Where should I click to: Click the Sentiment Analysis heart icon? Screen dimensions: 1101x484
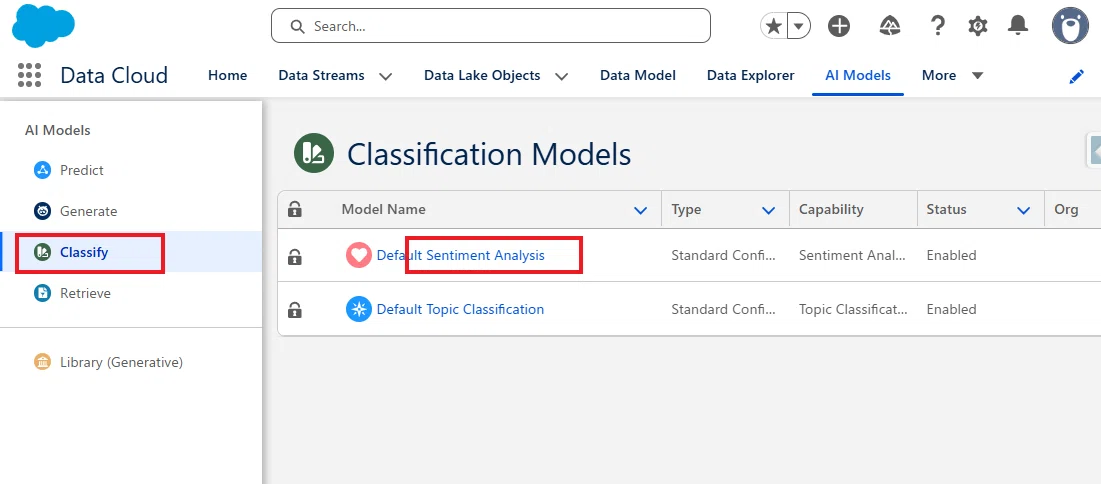pyautogui.click(x=359, y=255)
